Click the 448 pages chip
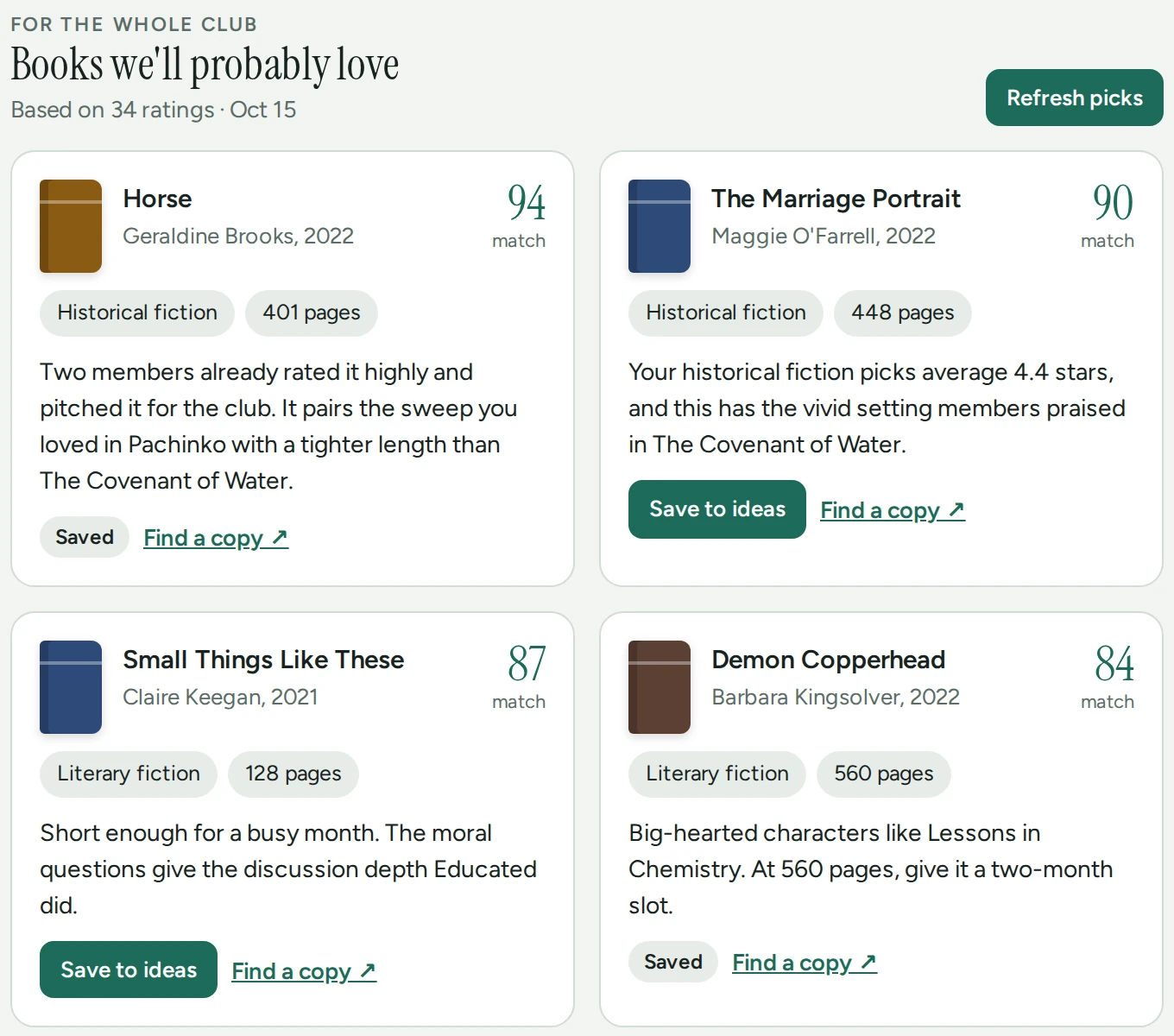The width and height of the screenshot is (1174, 1036). tap(903, 313)
